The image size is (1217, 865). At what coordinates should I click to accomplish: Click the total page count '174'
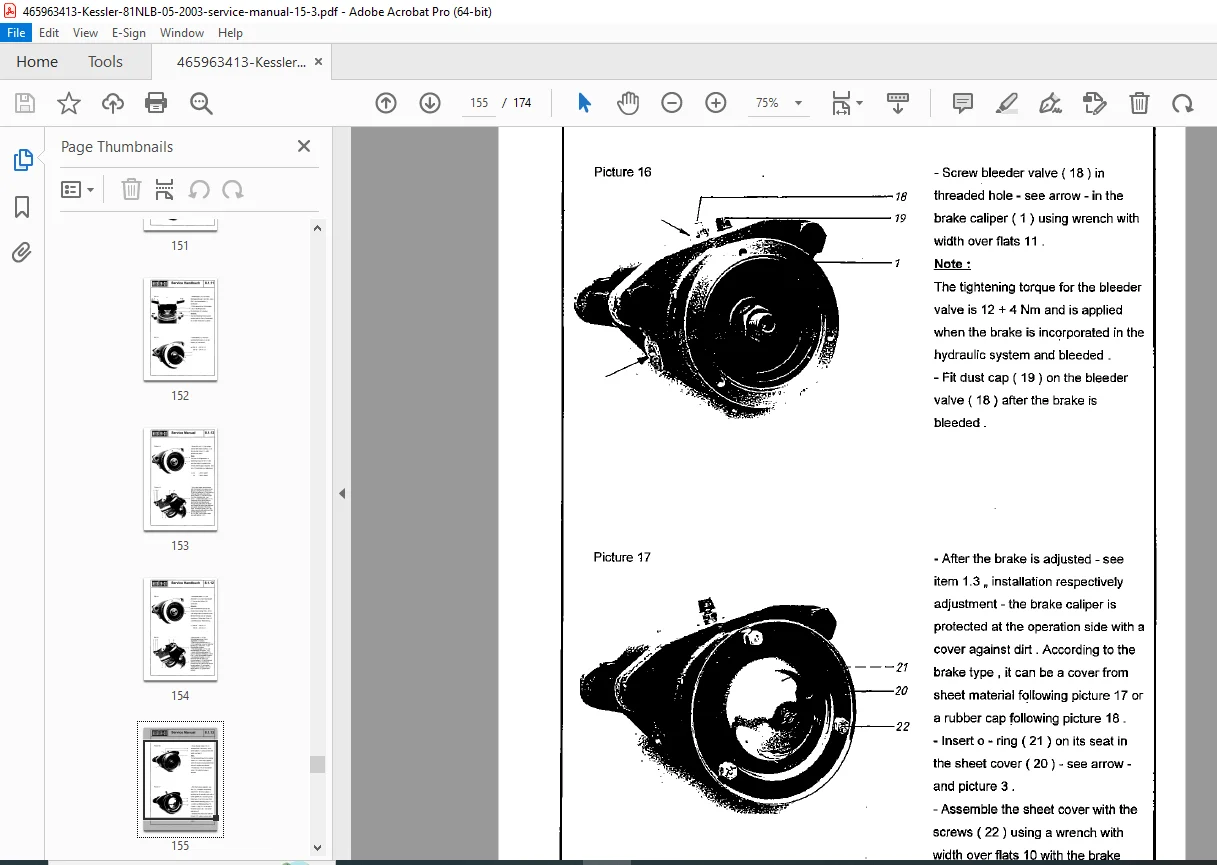coord(522,103)
